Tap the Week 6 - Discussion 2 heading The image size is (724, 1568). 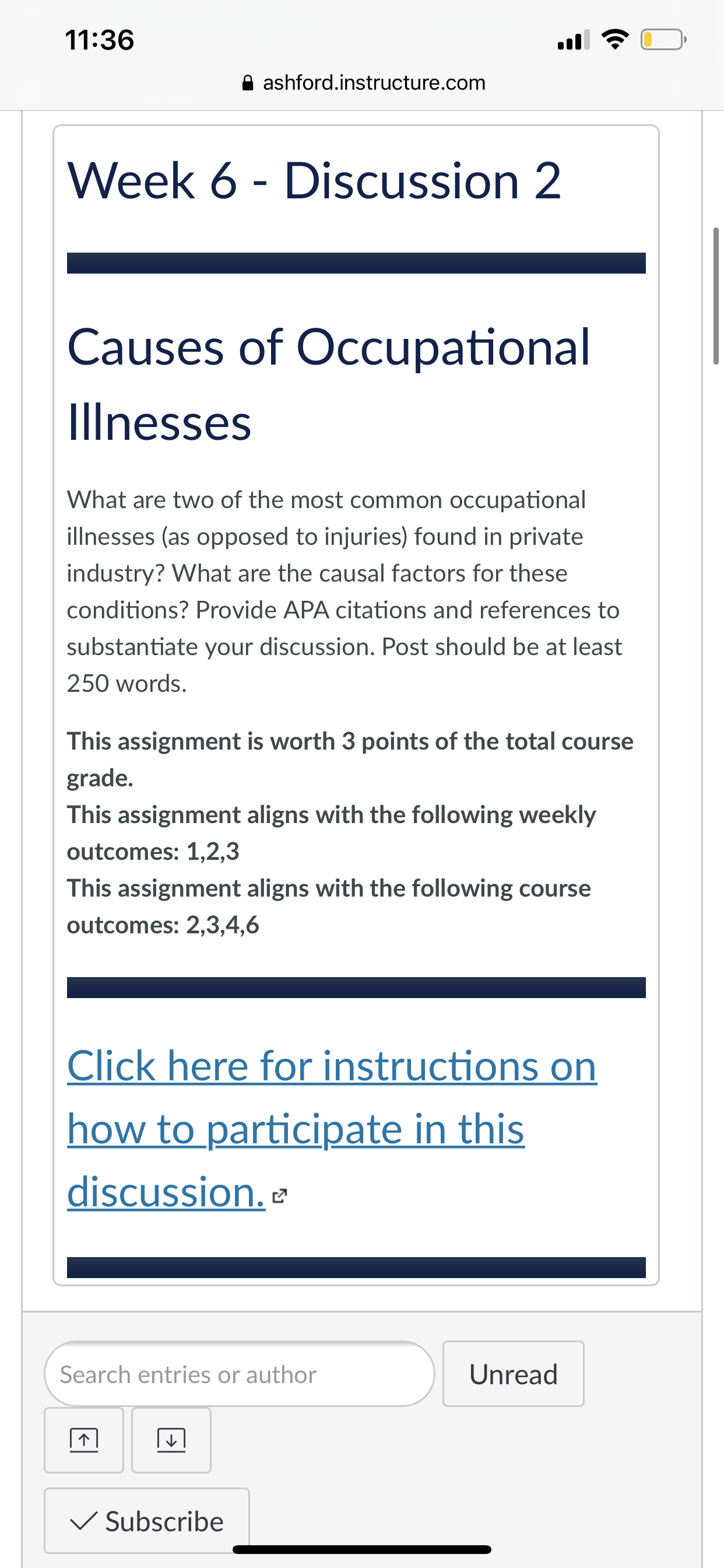click(314, 181)
